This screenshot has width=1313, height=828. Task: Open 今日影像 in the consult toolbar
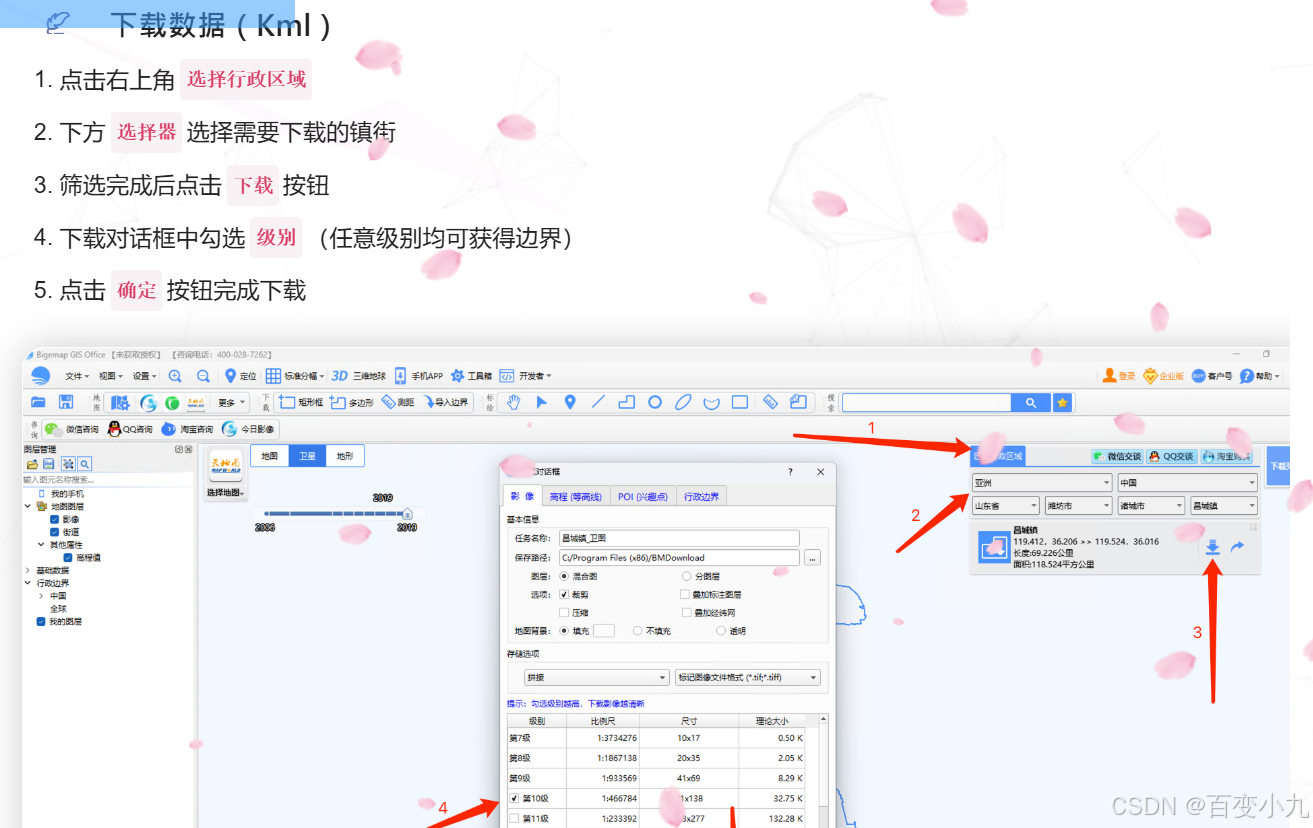click(249, 429)
